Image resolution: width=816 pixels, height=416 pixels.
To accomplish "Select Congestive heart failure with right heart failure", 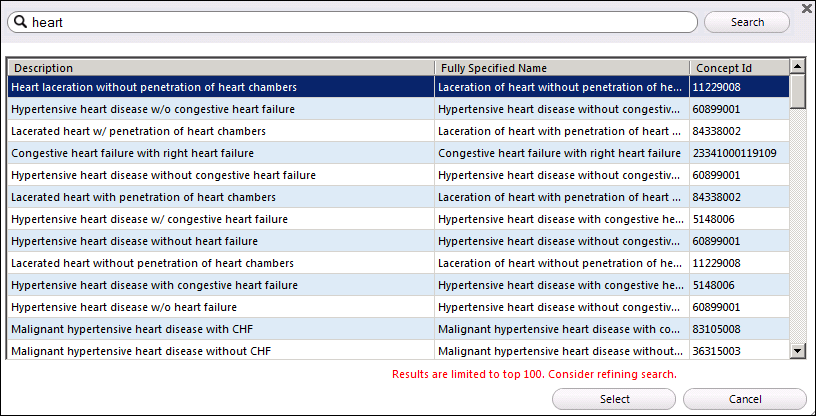I will (x=399, y=153).
